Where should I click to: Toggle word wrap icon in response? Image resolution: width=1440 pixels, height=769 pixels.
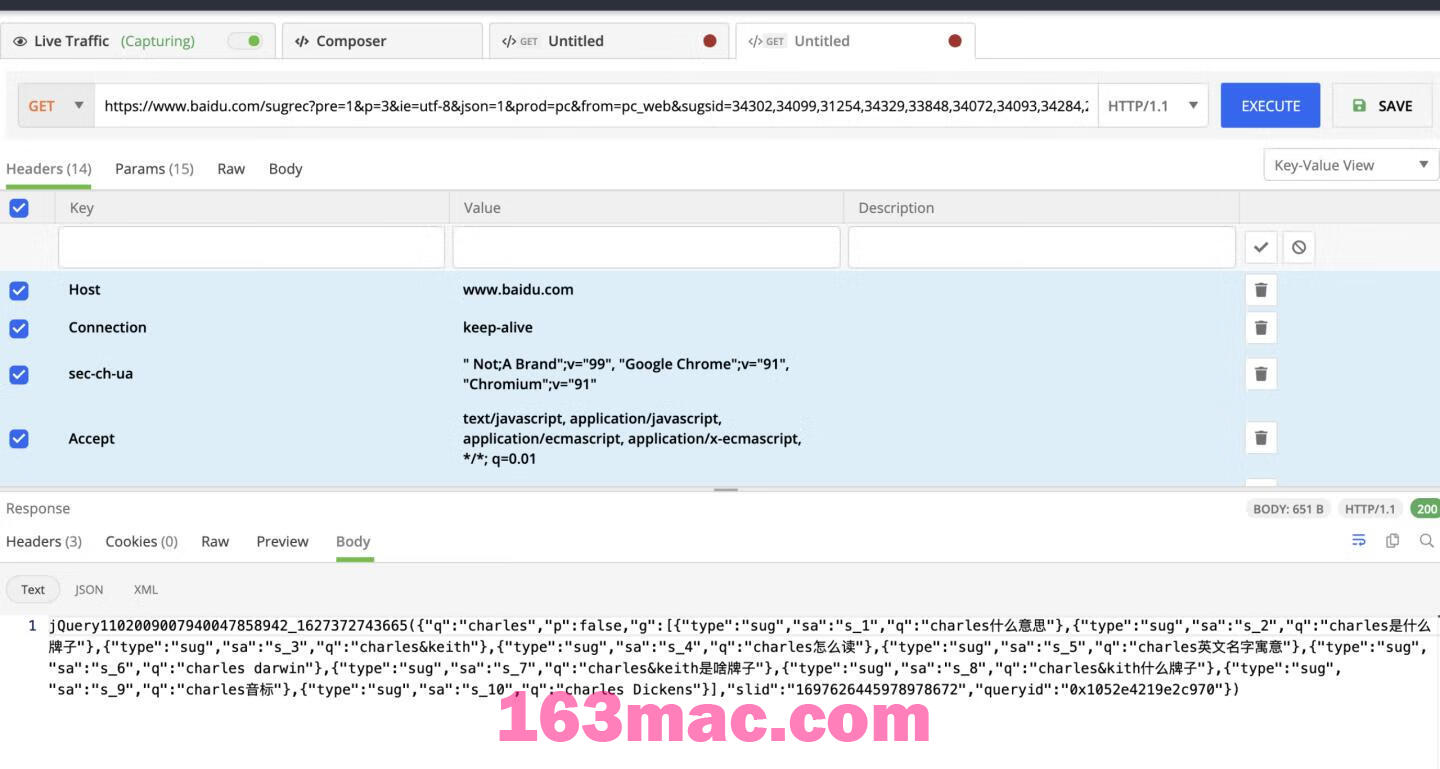pos(1359,540)
